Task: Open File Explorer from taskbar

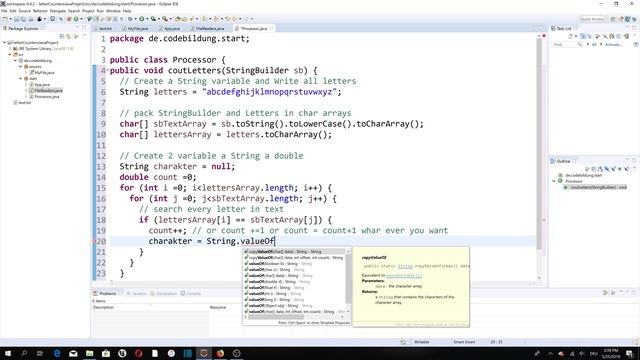Action: [x=89, y=353]
